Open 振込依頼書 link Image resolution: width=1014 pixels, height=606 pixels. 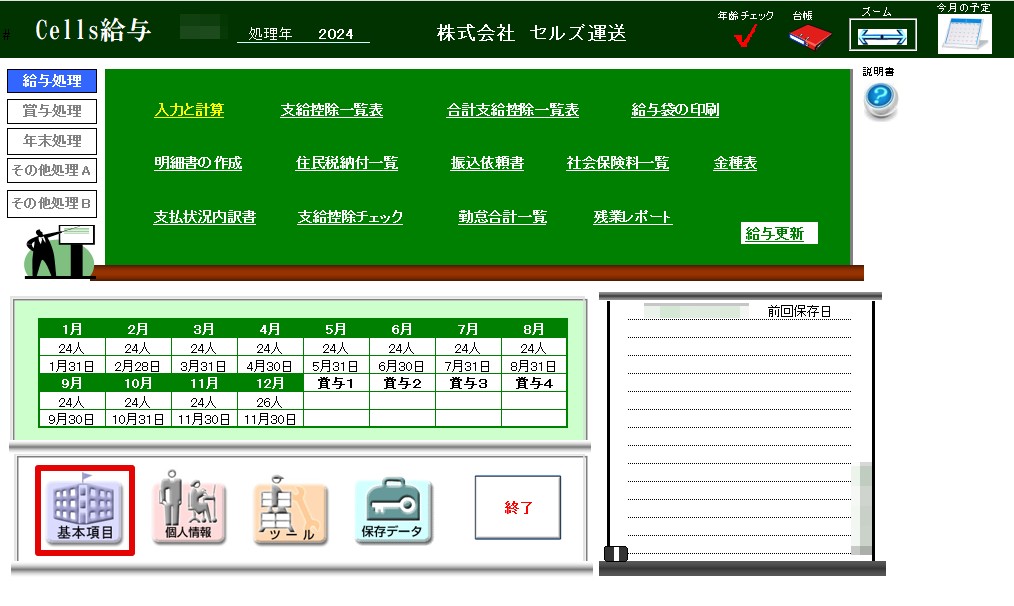pyautogui.click(x=487, y=163)
